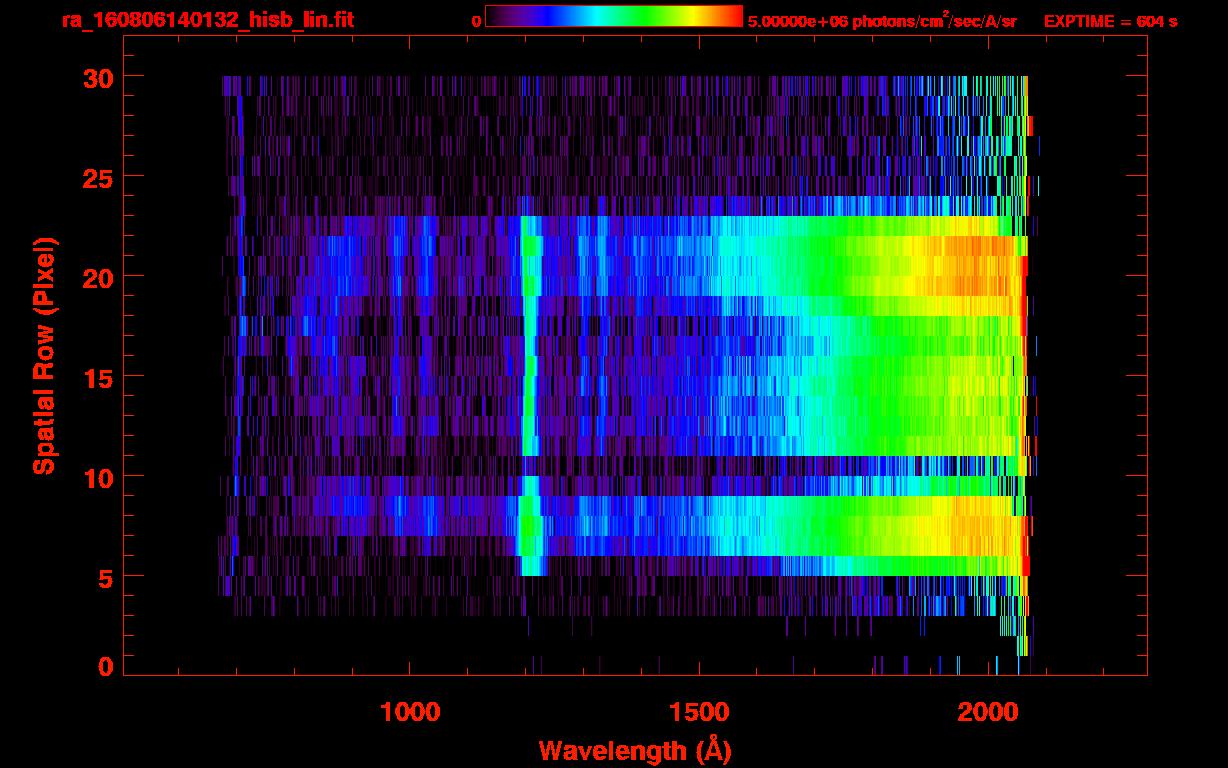Viewport: 1228px width, 768px height.
Task: Click the x-axis tick label 2000
Action: coord(990,712)
